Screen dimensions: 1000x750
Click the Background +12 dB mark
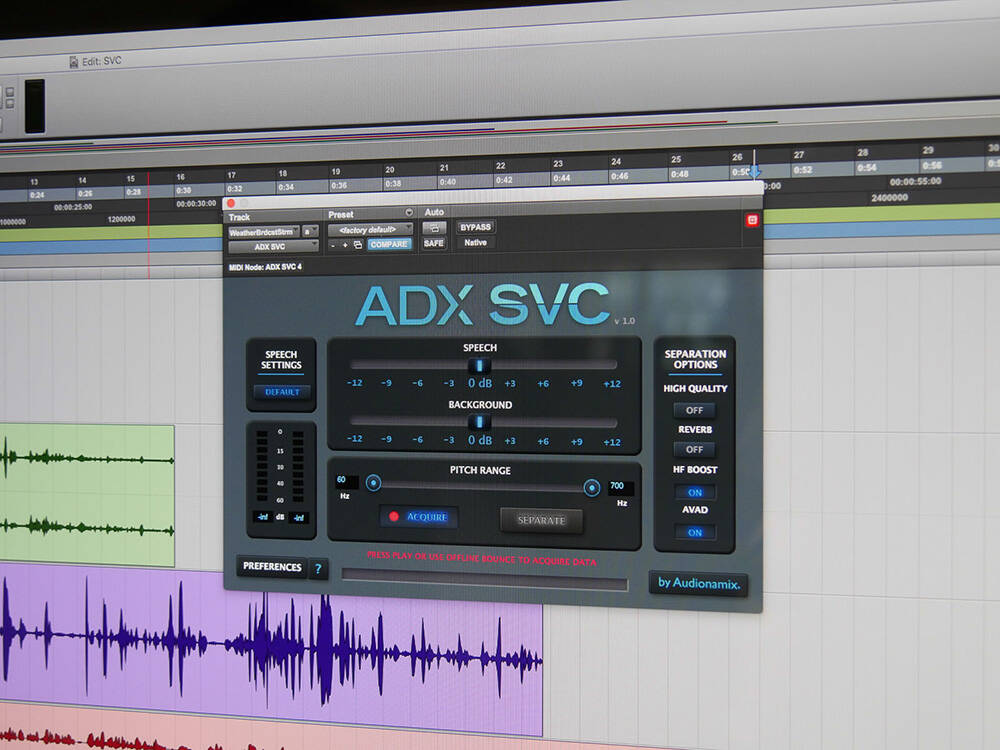(612, 442)
